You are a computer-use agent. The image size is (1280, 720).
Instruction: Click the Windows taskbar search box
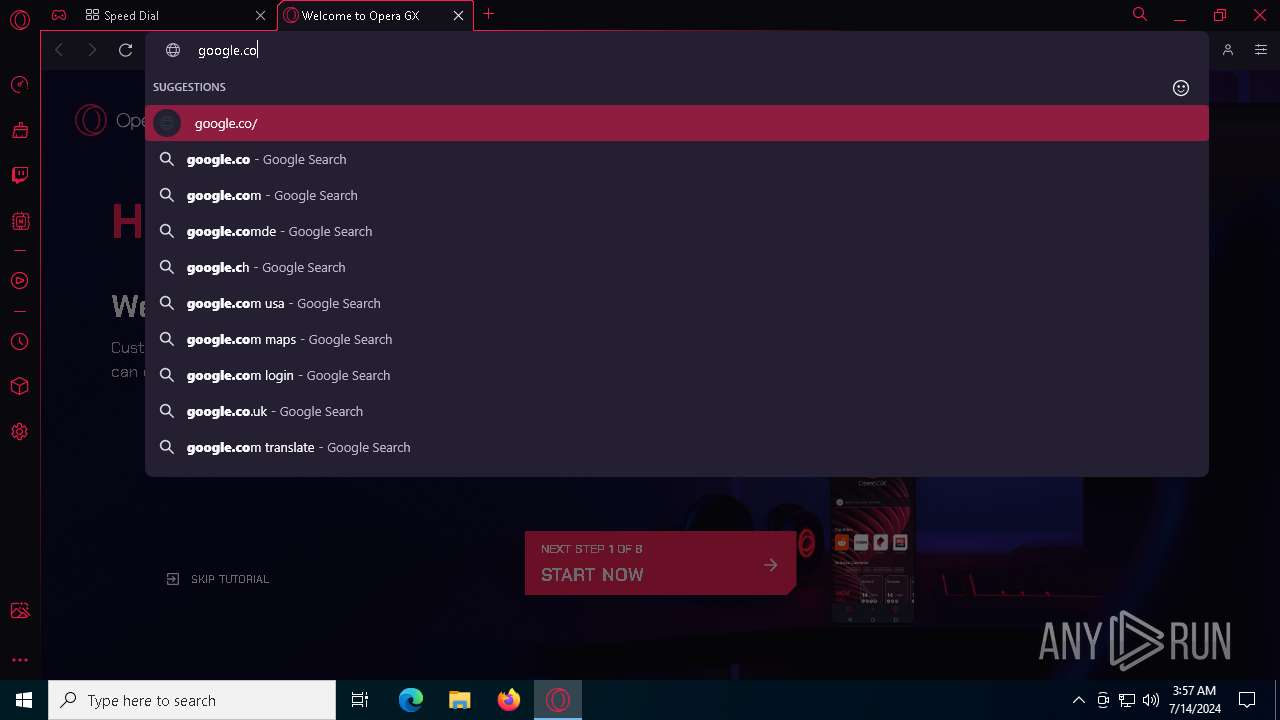coord(192,700)
